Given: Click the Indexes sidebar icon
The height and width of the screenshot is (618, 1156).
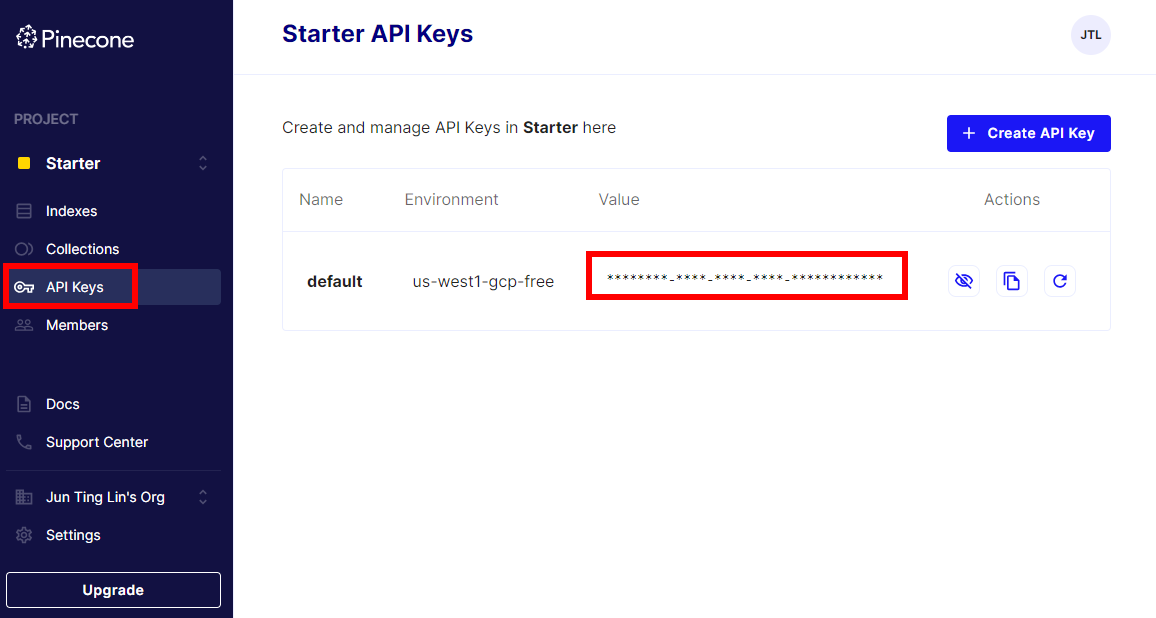Looking at the screenshot, I should coord(24,211).
